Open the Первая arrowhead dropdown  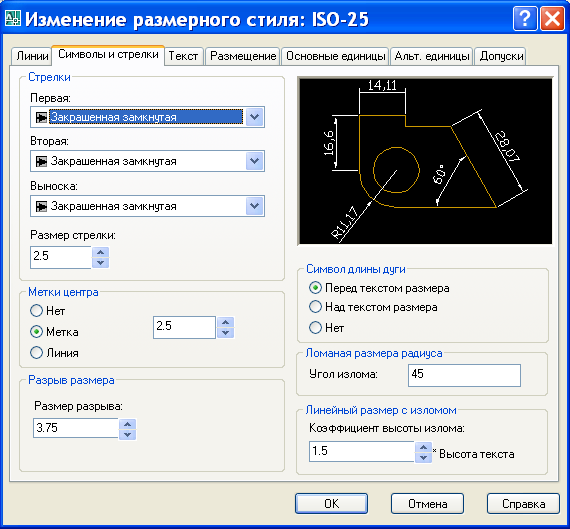pyautogui.click(x=254, y=117)
